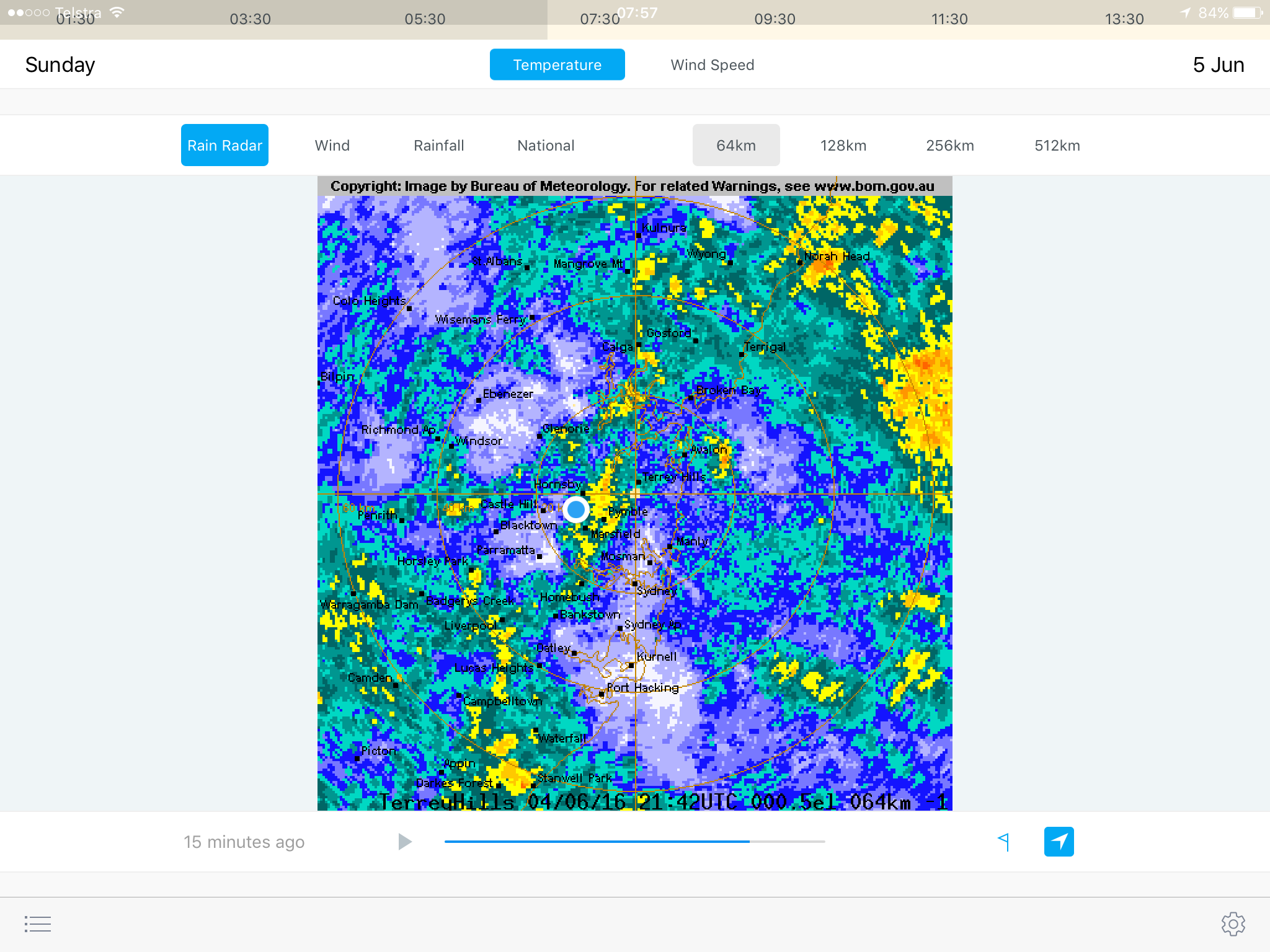Screen dimensions: 1270x952
Task: Open the list menu icon
Action: 38,924
